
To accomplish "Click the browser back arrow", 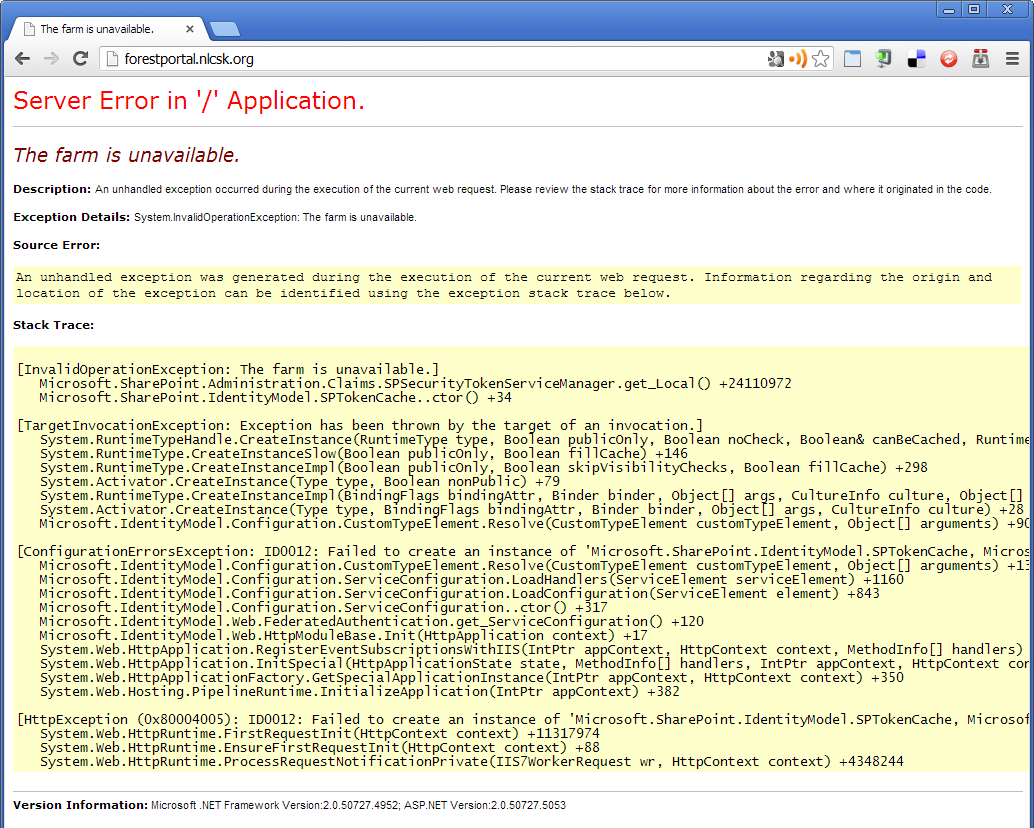I will [x=22, y=59].
